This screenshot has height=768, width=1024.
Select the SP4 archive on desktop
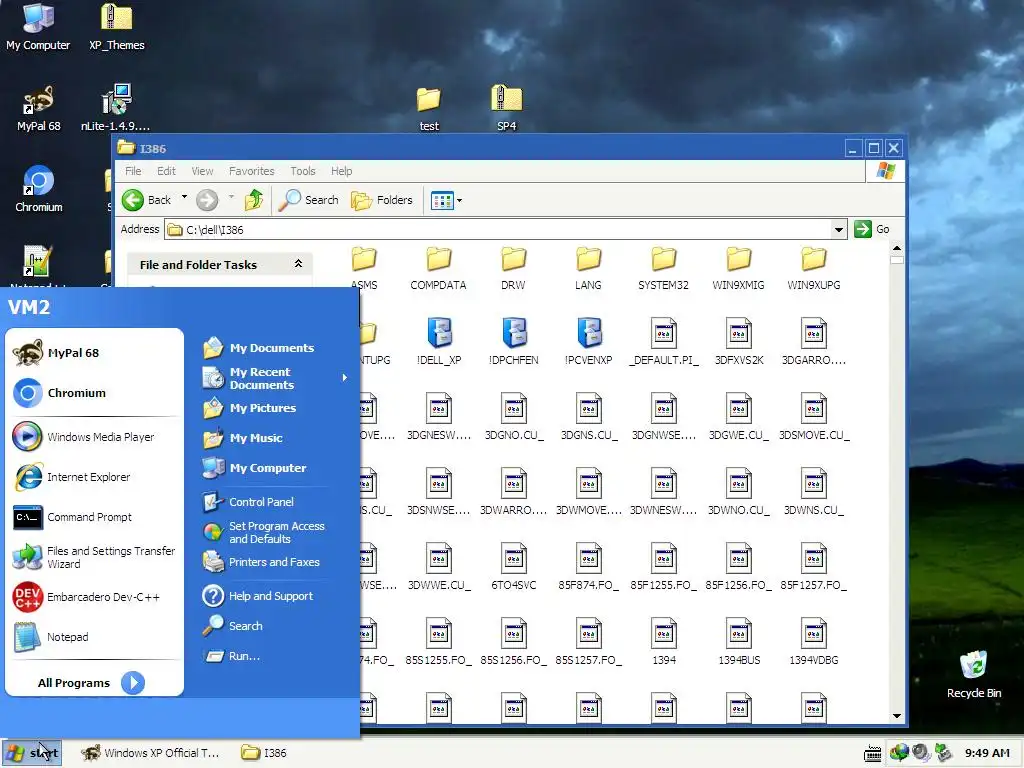507,108
